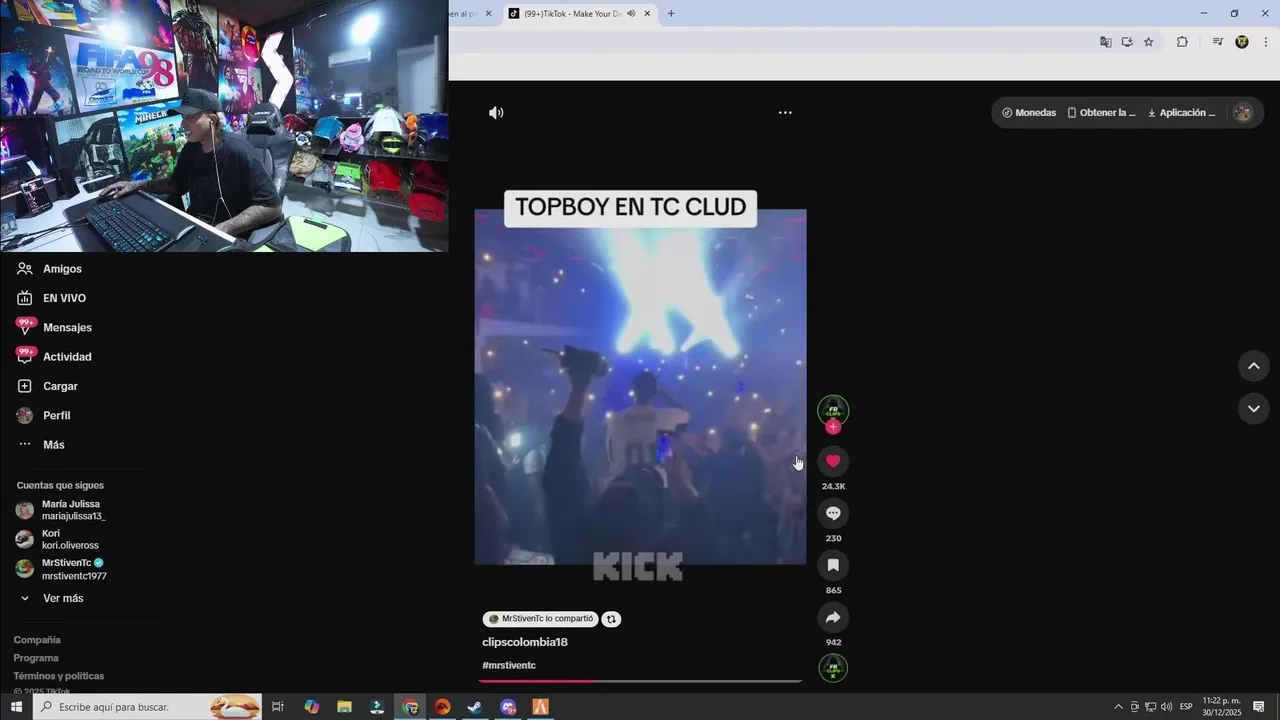Switch ESP input language
Viewport: 1280px width, 720px height.
1186,707
